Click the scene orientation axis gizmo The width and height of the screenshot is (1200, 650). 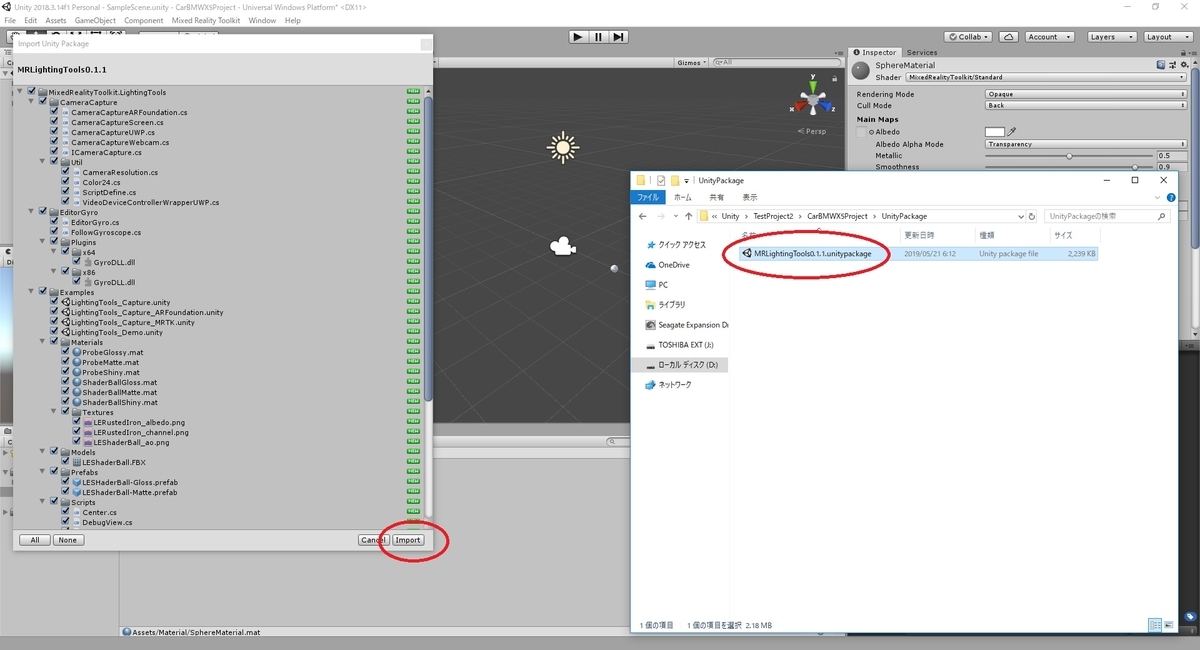[814, 100]
